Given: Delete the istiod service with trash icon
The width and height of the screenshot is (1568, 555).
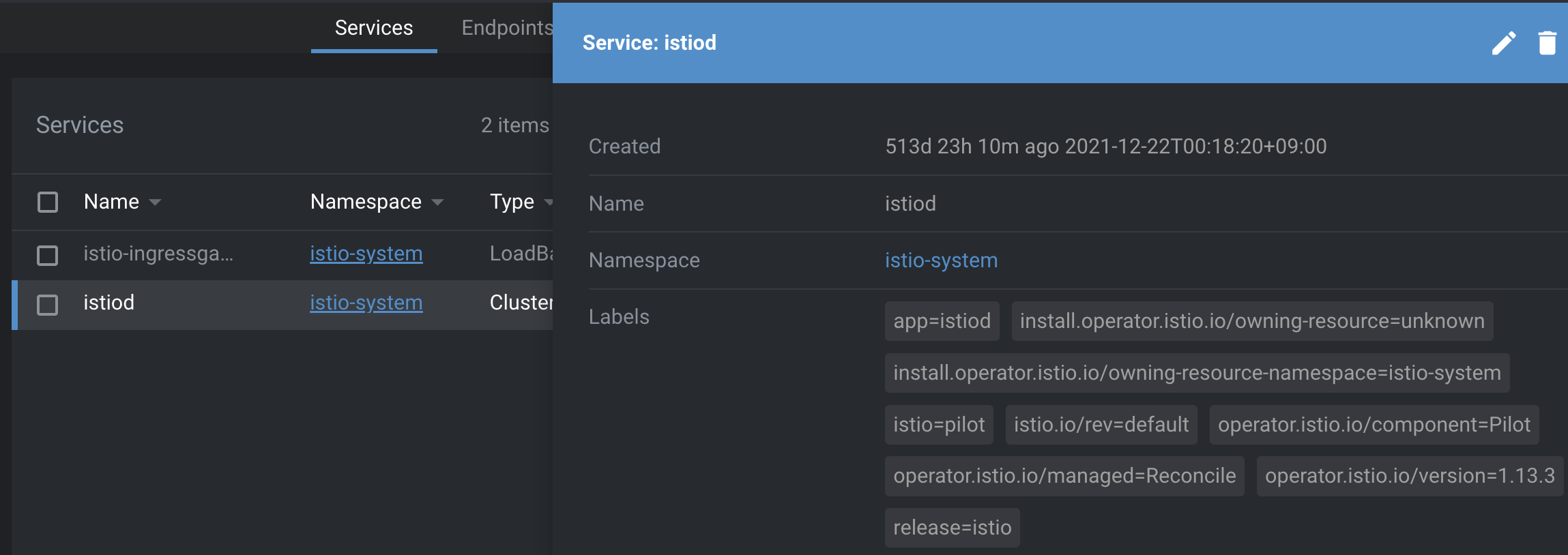Looking at the screenshot, I should pos(1548,43).
